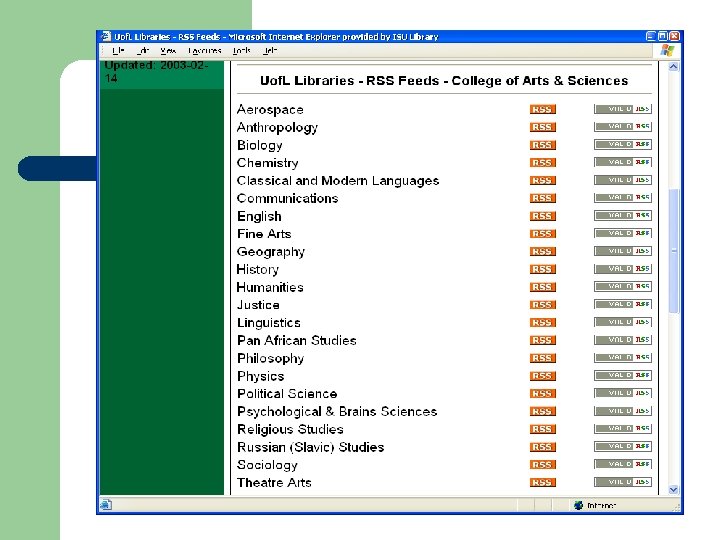Viewport: 720px width, 540px height.
Task: Click the vertical scrollbar thumb
Action: (x=674, y=251)
